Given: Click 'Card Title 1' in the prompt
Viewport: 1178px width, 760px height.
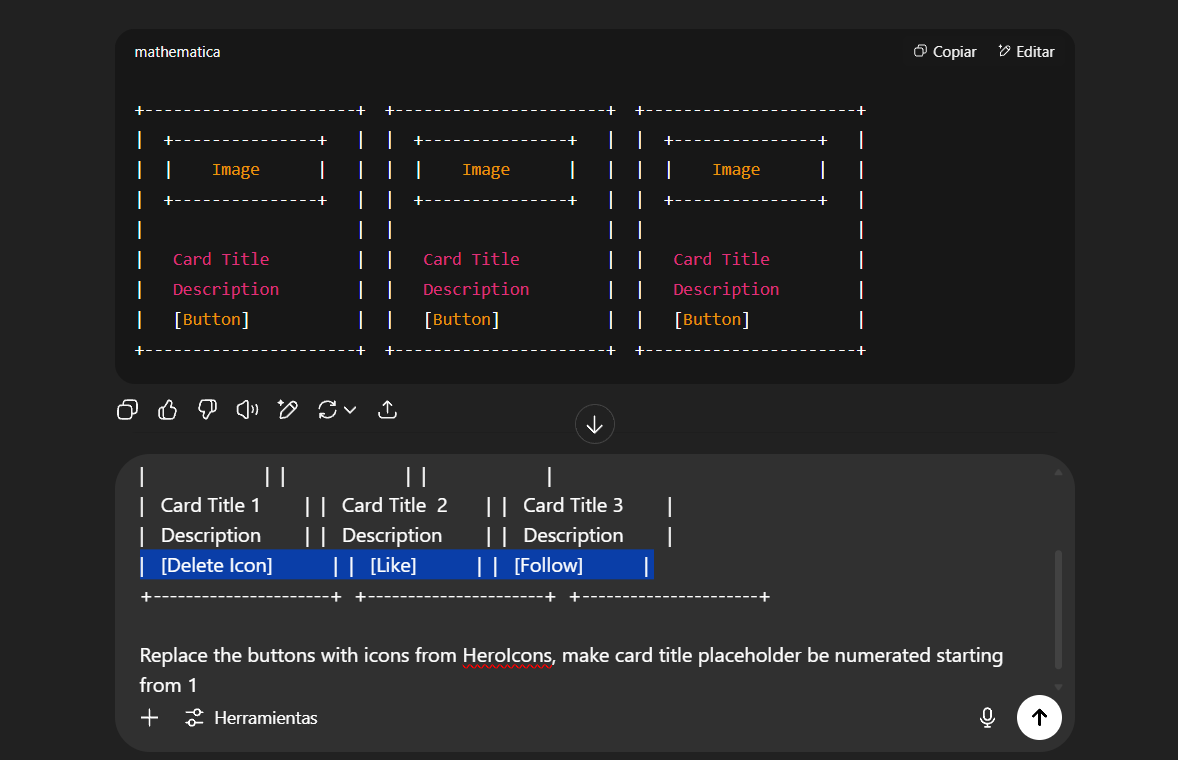Looking at the screenshot, I should coord(210,505).
